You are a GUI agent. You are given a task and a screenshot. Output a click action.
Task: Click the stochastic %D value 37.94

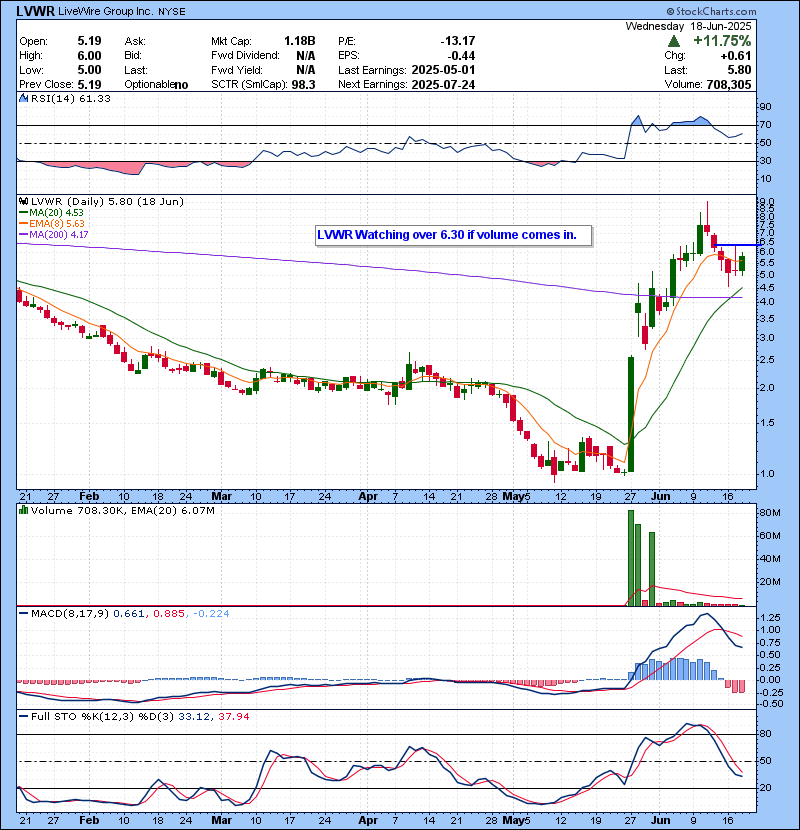click(233, 717)
